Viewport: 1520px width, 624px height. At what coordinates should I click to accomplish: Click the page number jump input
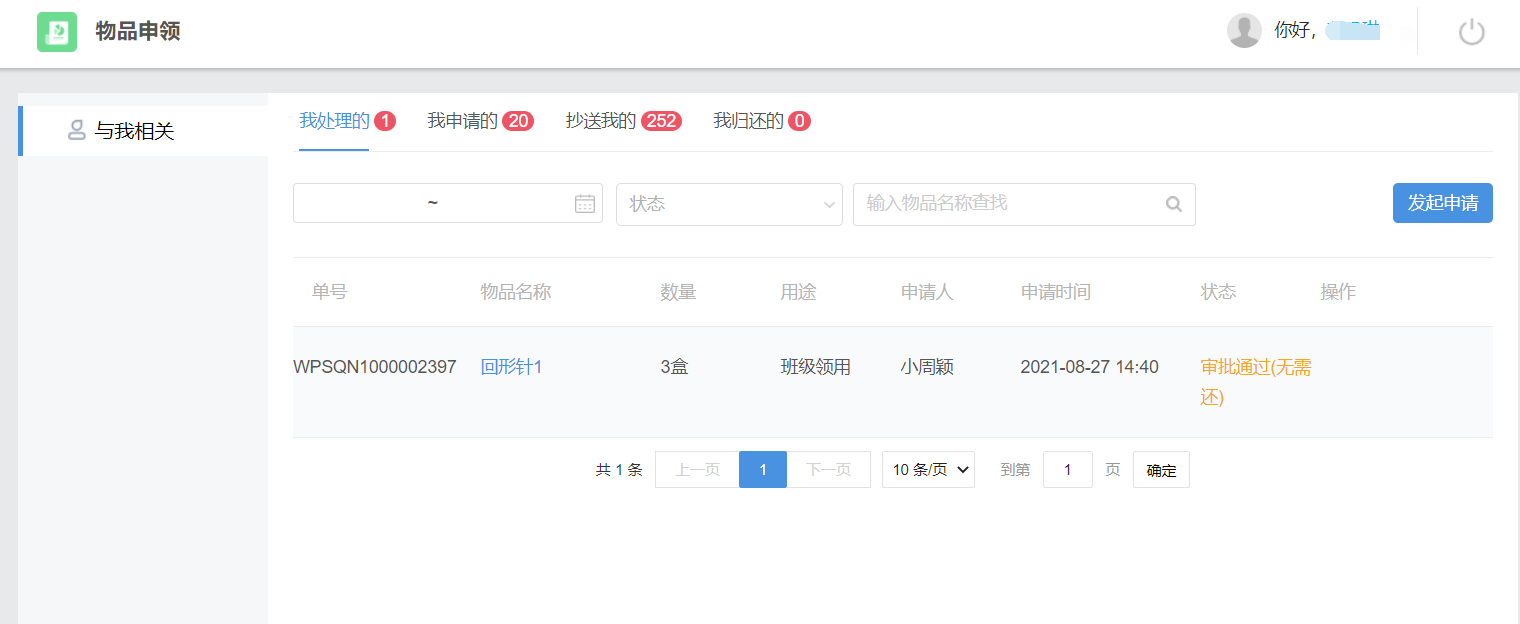pos(1067,470)
